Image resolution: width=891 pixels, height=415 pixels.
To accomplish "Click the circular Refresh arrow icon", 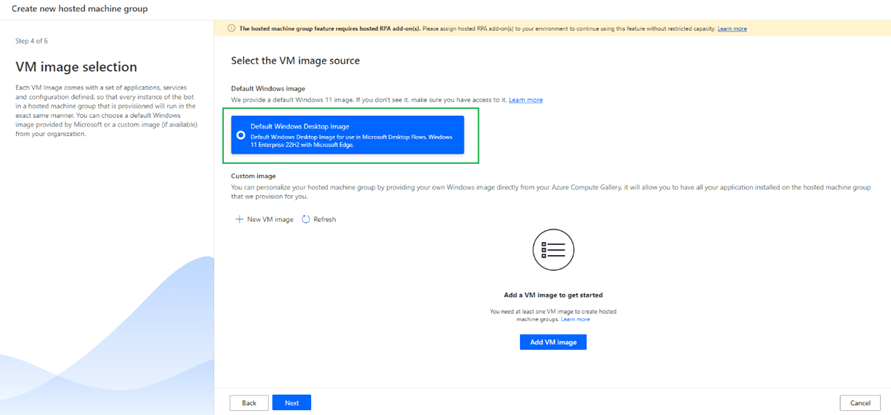I will (306, 219).
